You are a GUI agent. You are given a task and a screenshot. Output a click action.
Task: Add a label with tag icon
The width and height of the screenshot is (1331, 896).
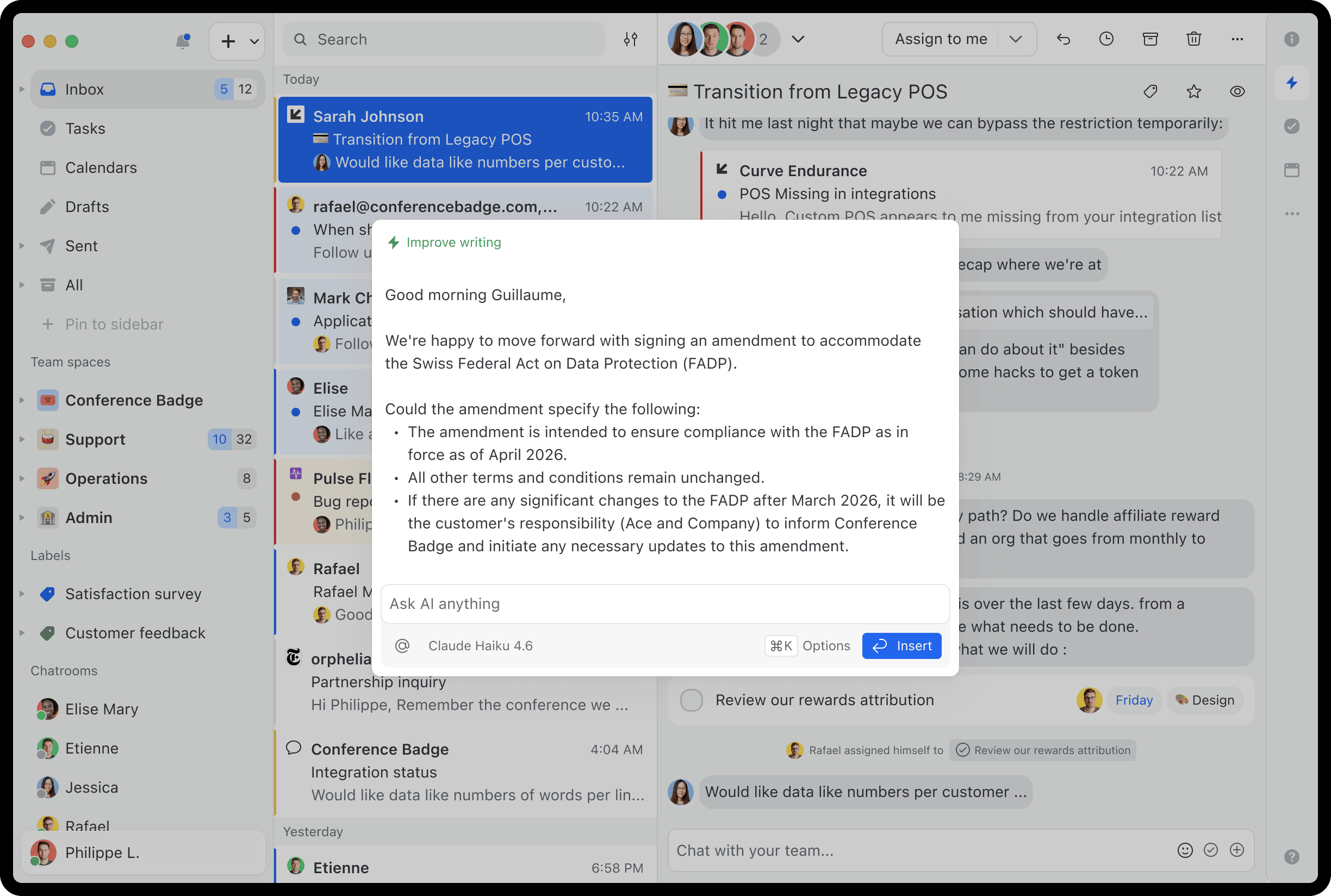click(1150, 91)
